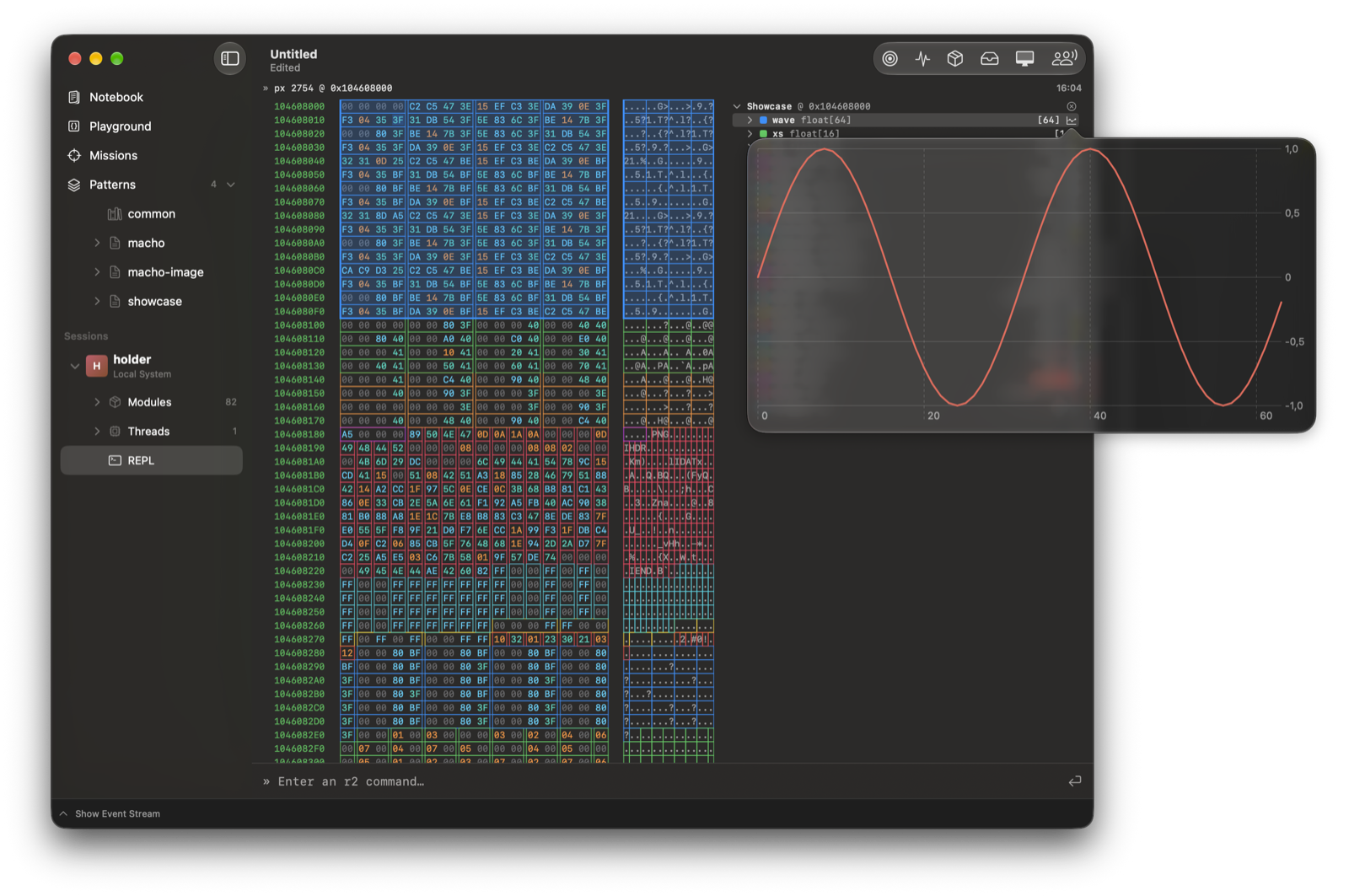Screen dimensions: 1349x896
Task: Click the Missions crosshair icon
Action: (74, 155)
